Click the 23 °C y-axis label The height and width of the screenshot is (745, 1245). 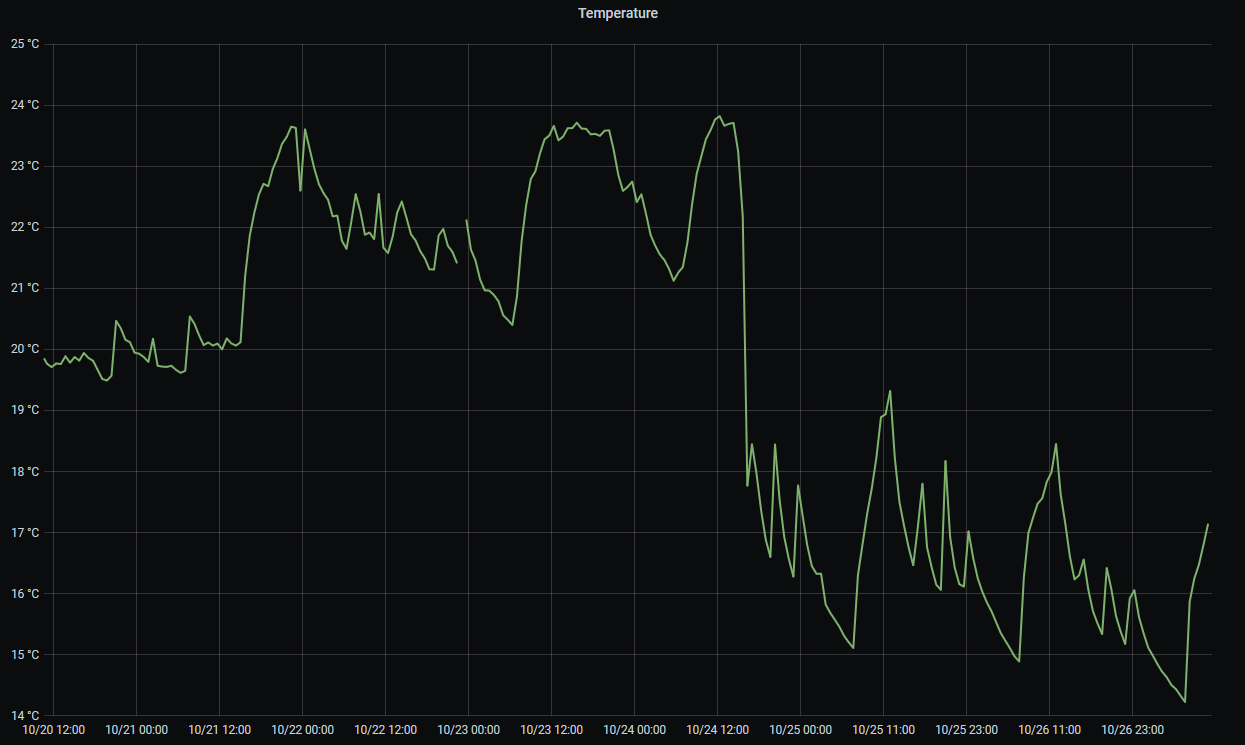25,166
